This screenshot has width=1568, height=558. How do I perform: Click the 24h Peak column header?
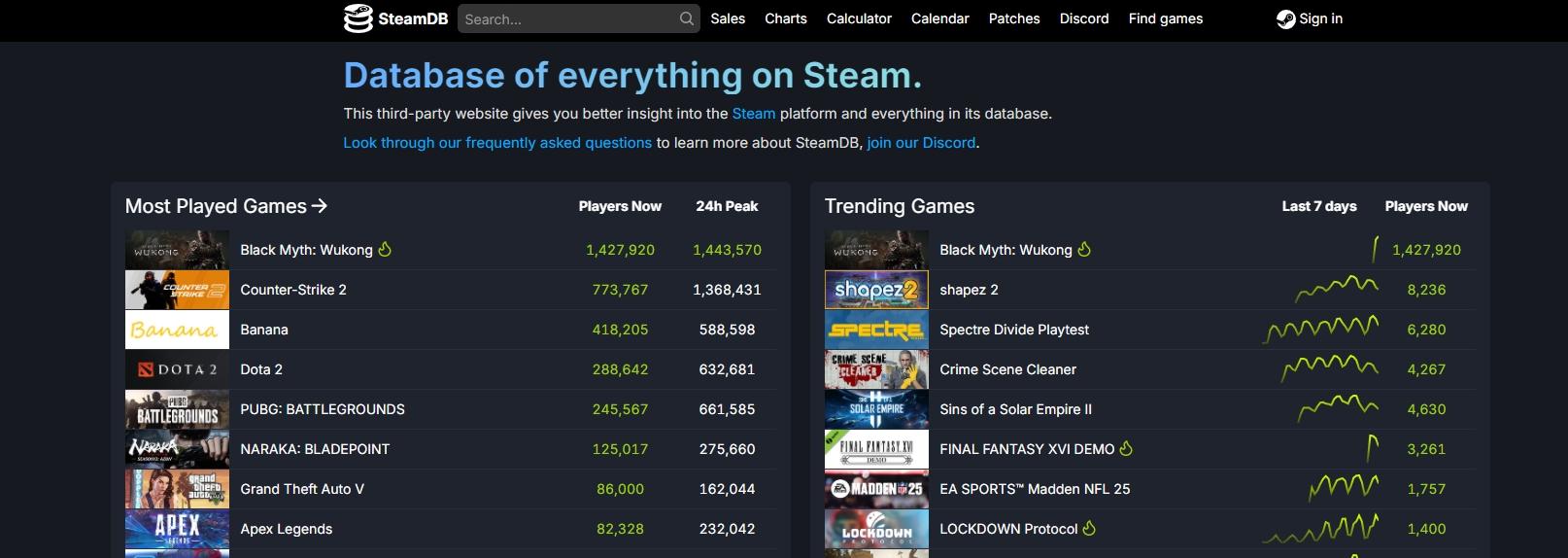pos(727,206)
